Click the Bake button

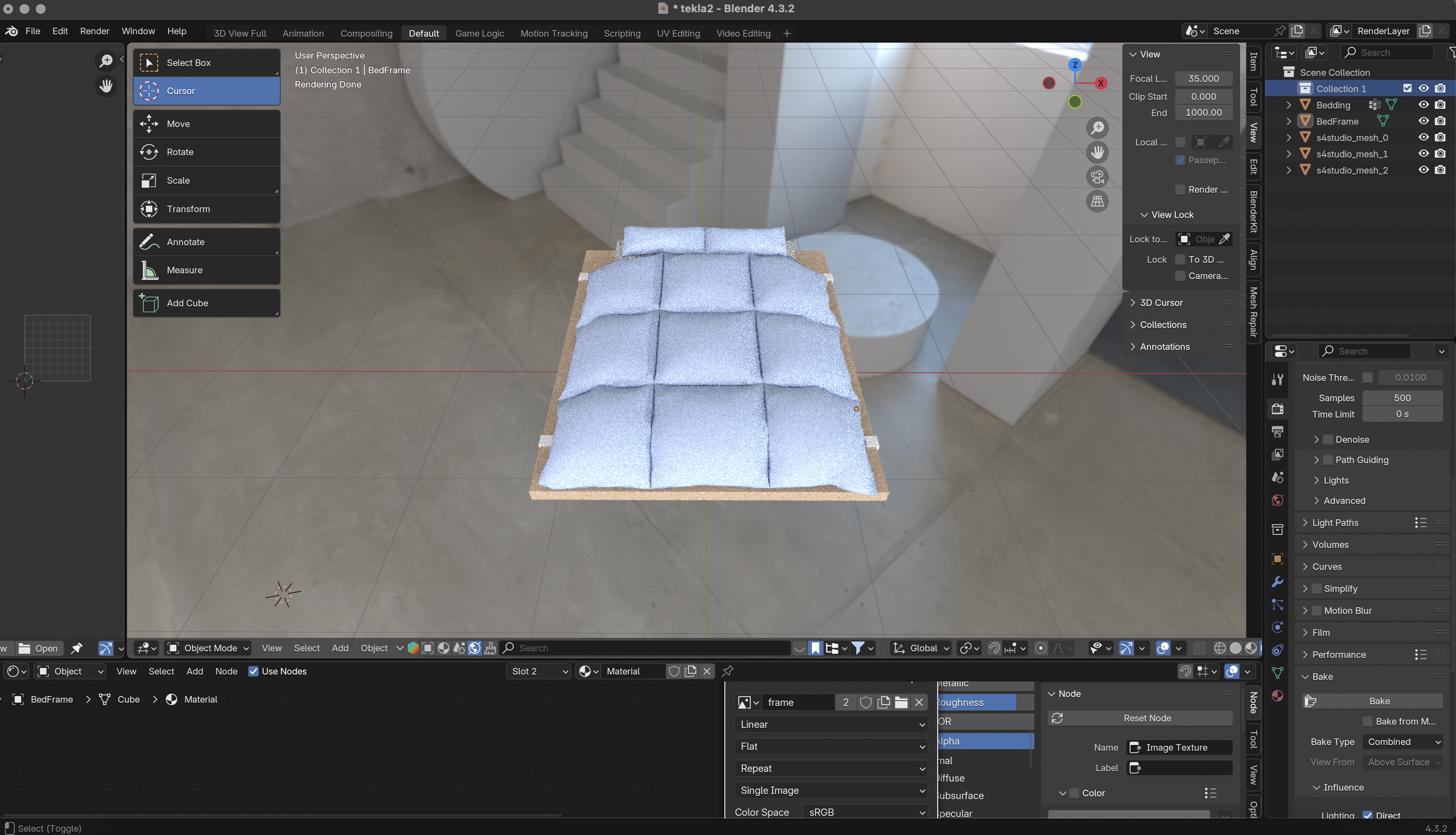pos(1378,701)
